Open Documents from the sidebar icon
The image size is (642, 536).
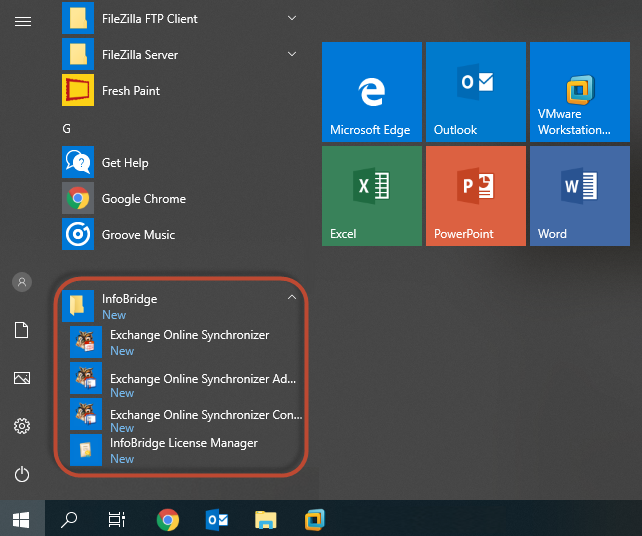pos(22,330)
